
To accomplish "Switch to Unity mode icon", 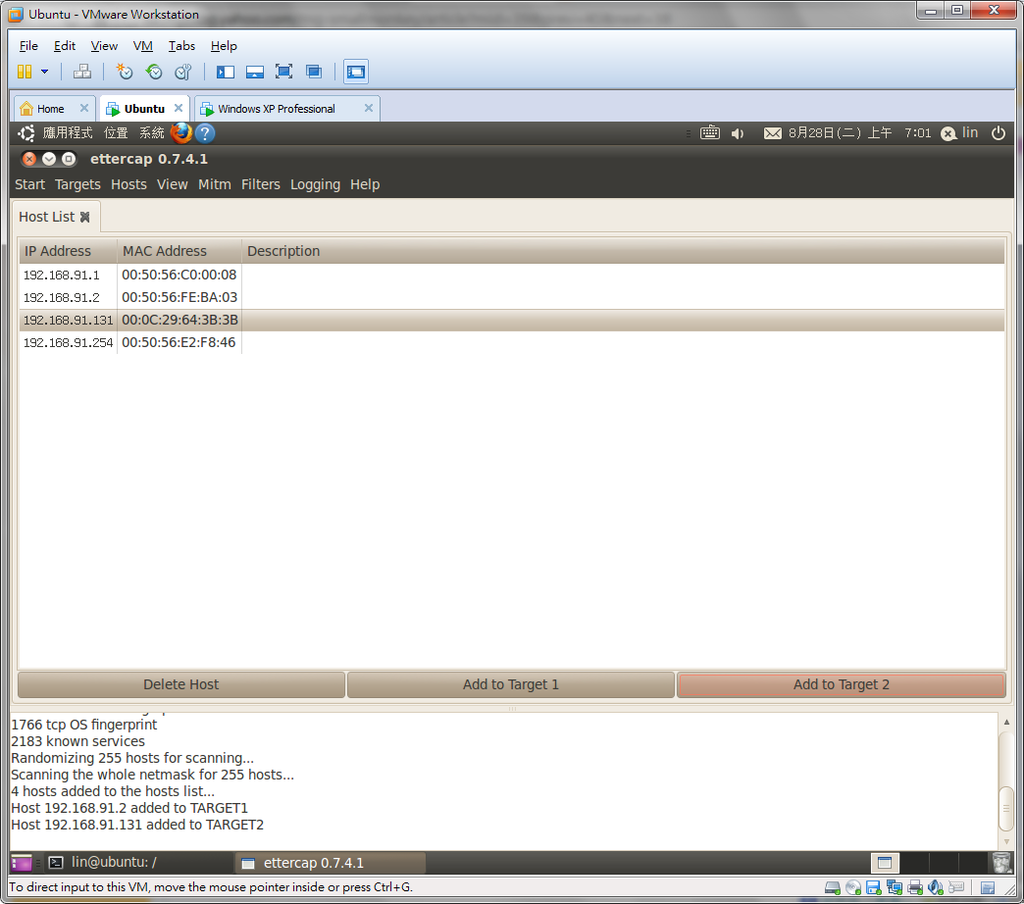I will click(x=314, y=72).
